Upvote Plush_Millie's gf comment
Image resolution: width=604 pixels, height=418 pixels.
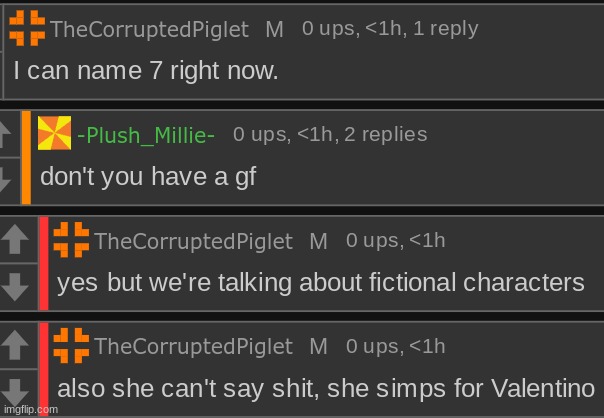tap(5, 134)
